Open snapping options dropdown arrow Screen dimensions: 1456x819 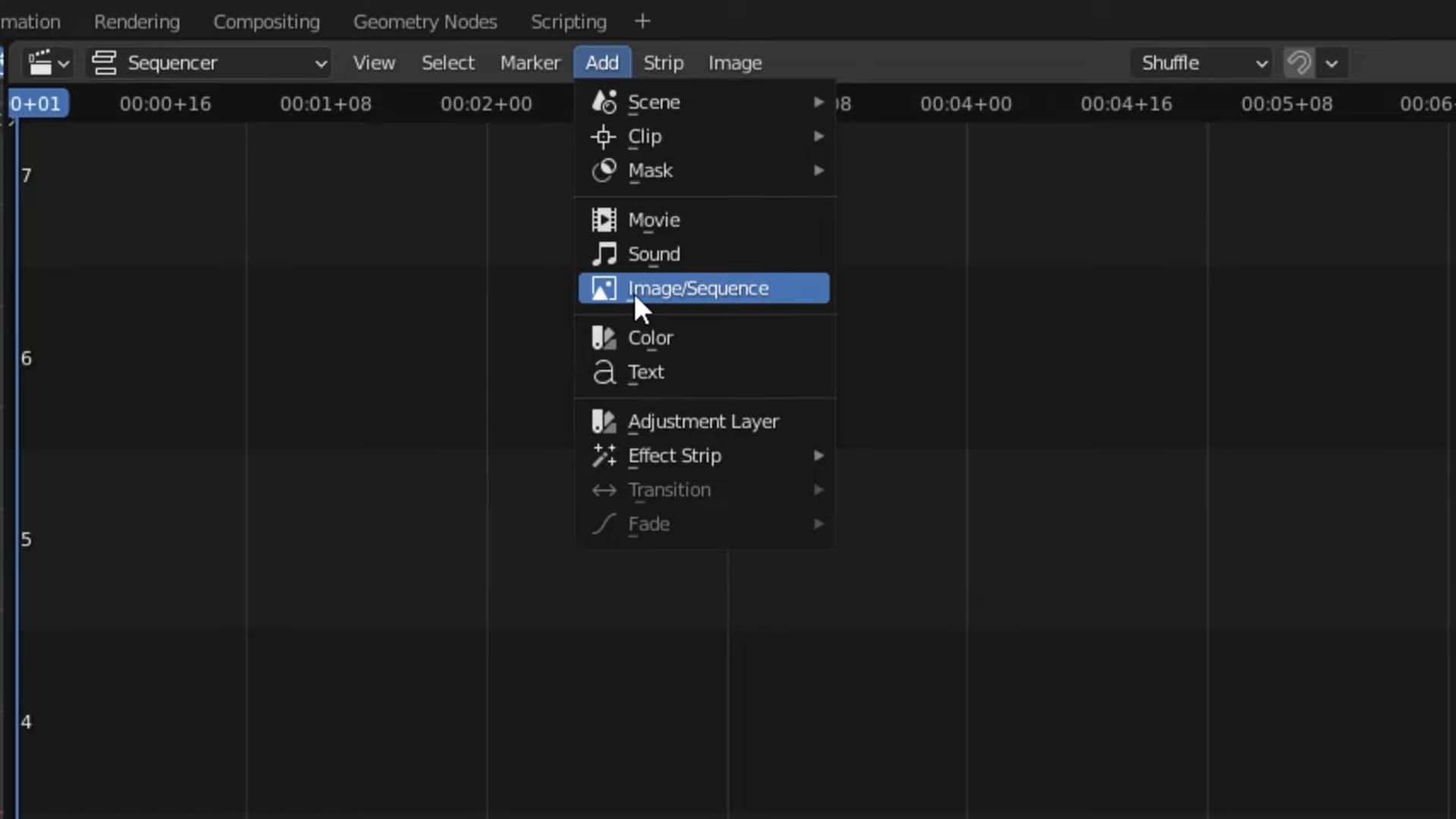[x=1332, y=63]
